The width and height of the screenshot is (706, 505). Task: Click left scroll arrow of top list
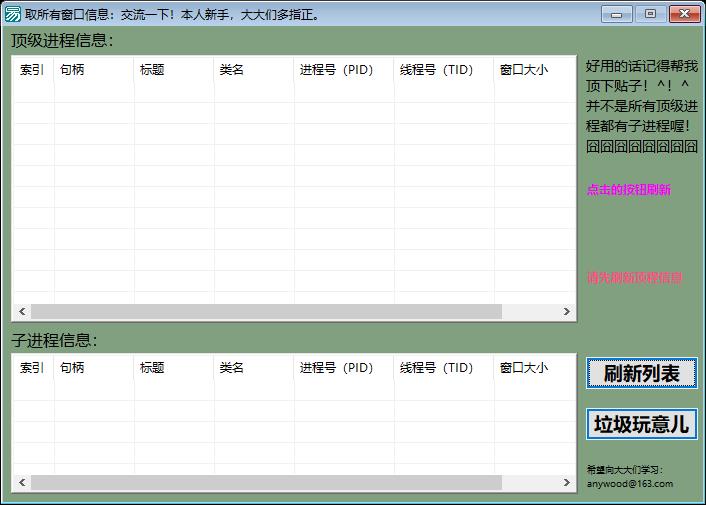[x=22, y=311]
